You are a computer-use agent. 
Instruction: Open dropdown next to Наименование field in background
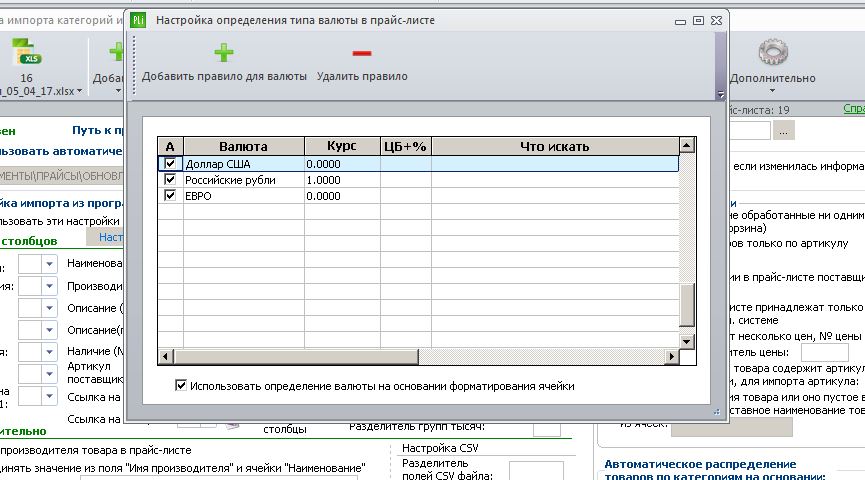click(49, 264)
